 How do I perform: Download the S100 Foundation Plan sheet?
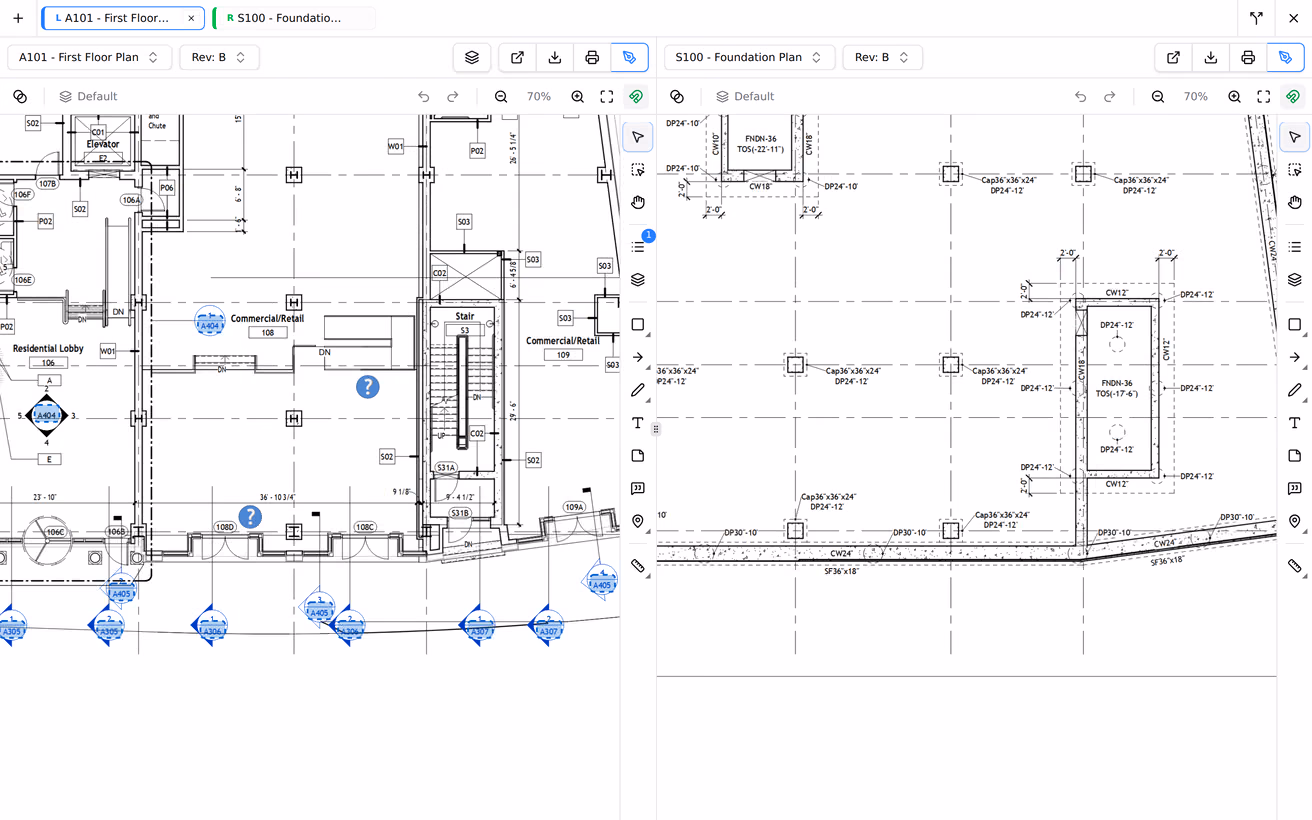pyautogui.click(x=1211, y=57)
